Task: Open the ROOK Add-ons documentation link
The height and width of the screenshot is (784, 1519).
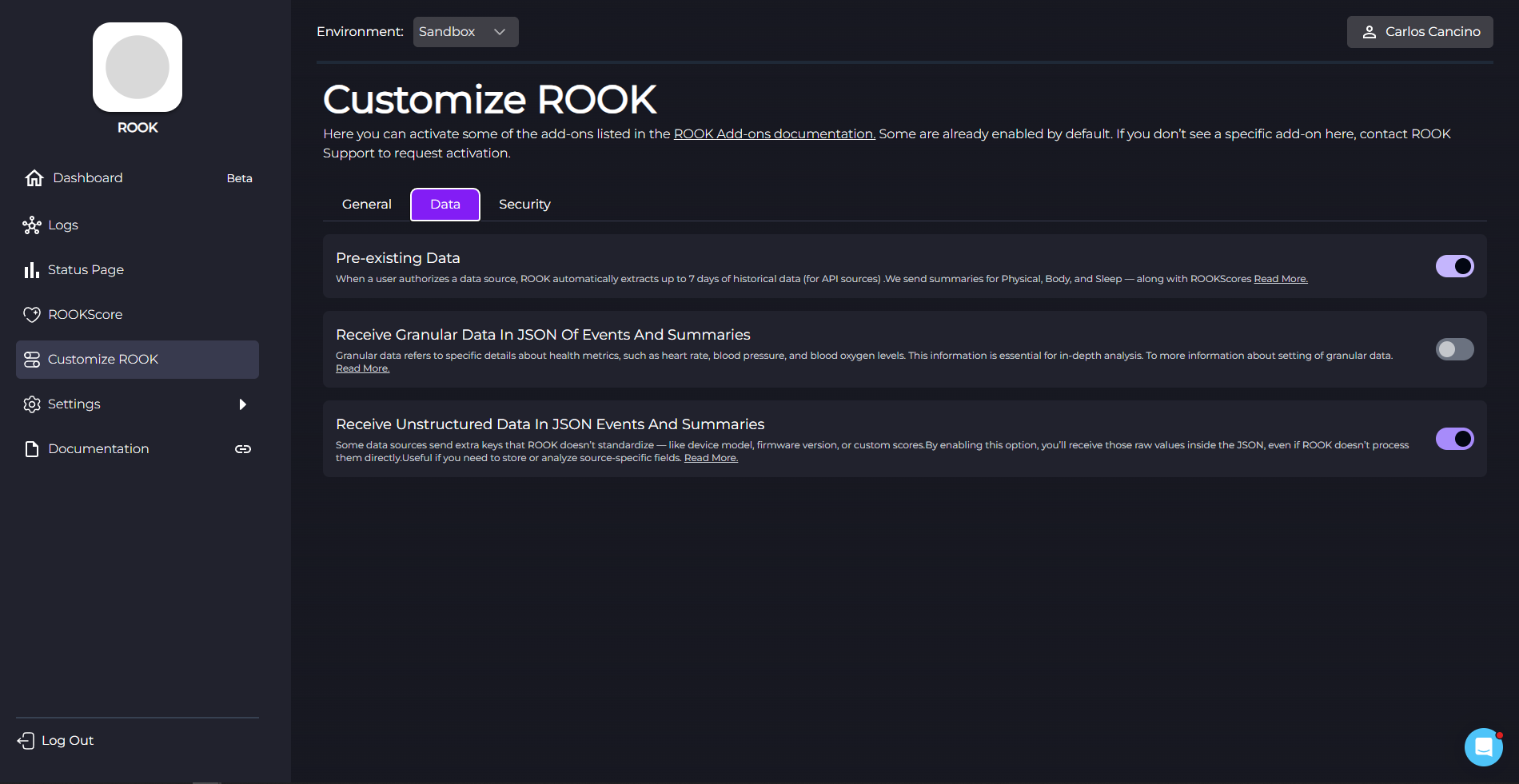Action: point(774,134)
